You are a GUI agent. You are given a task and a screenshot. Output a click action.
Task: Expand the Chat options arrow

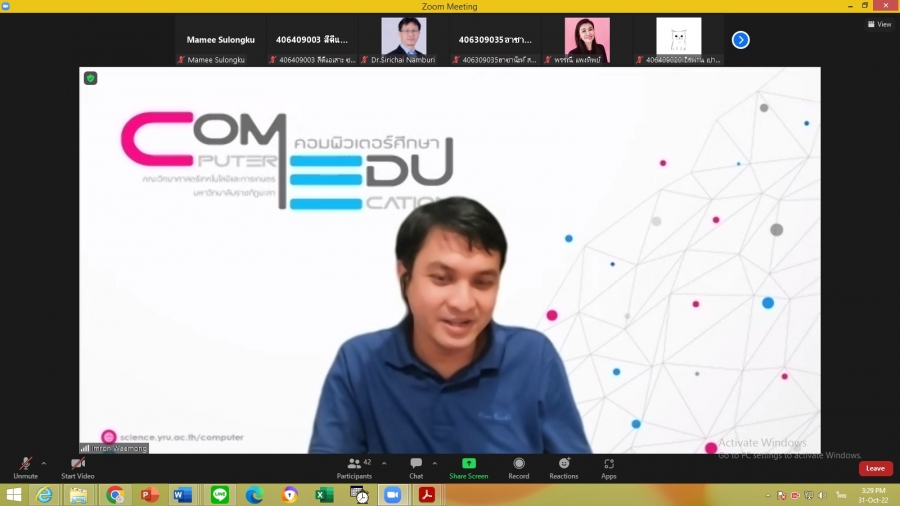434,463
